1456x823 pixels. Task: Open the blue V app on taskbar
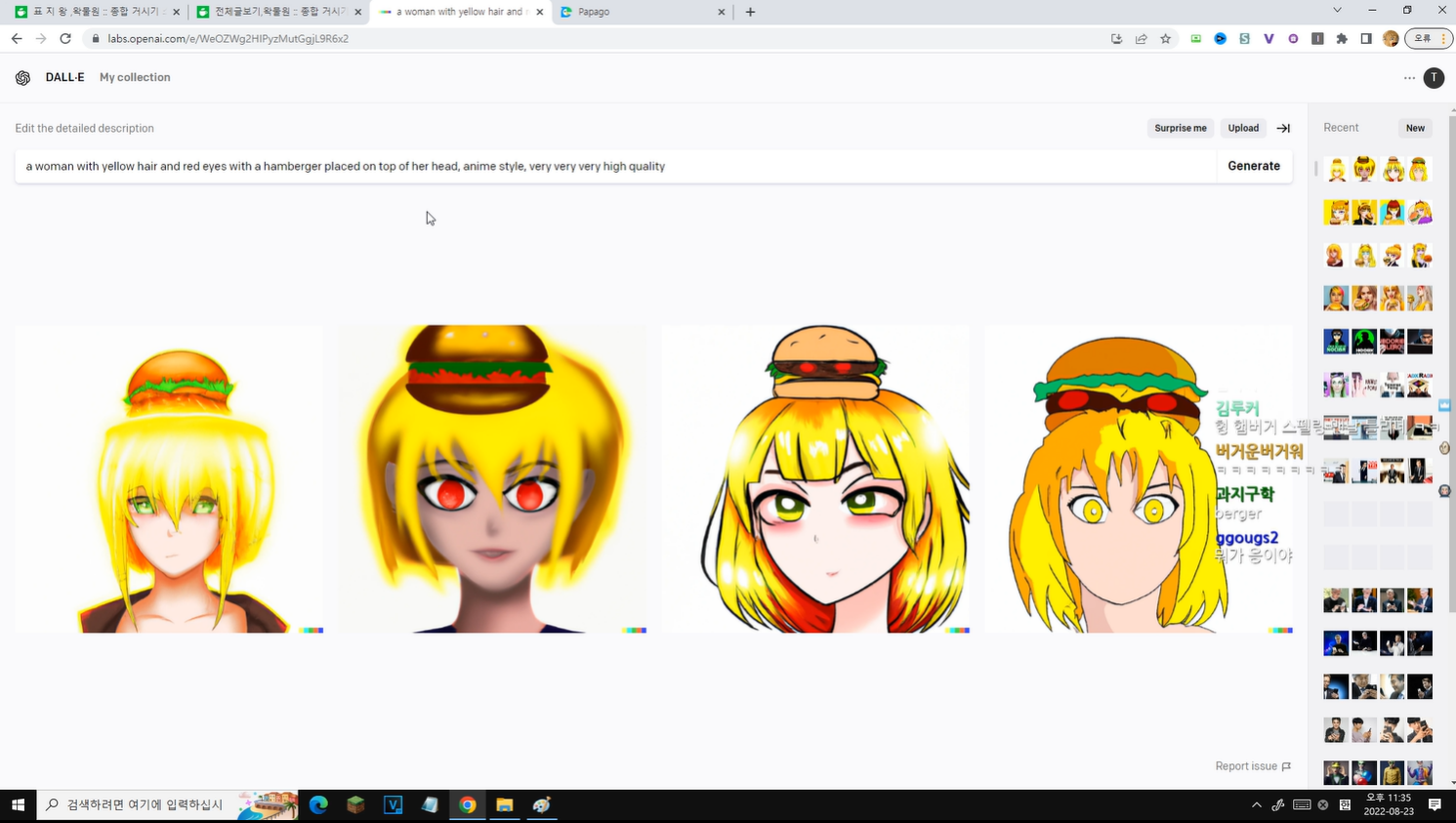pos(394,804)
